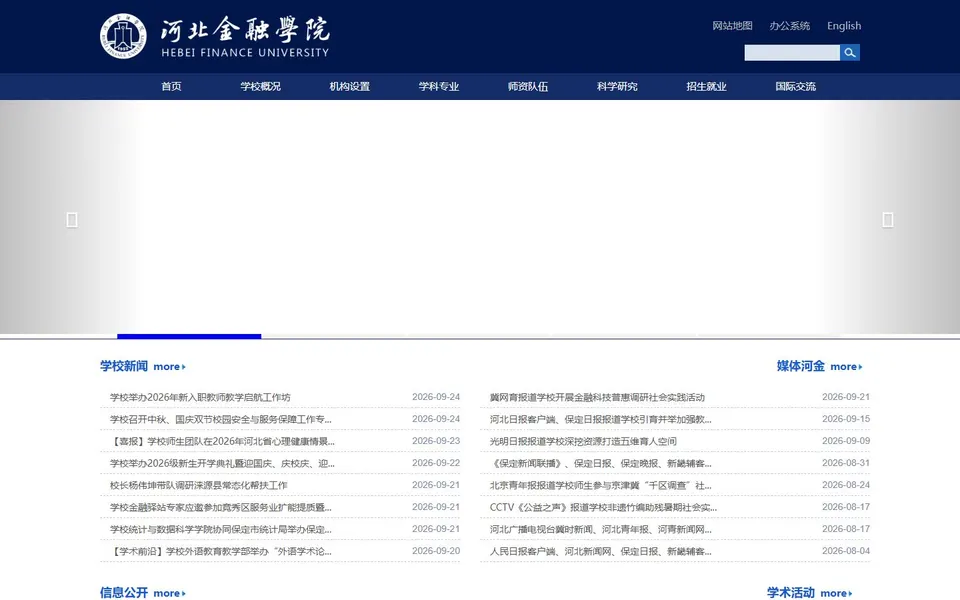960x600 pixels.
Task: Open the 【喜报】学校师生团队在2026年河北省心理健康情景 item
Action: [x=222, y=441]
